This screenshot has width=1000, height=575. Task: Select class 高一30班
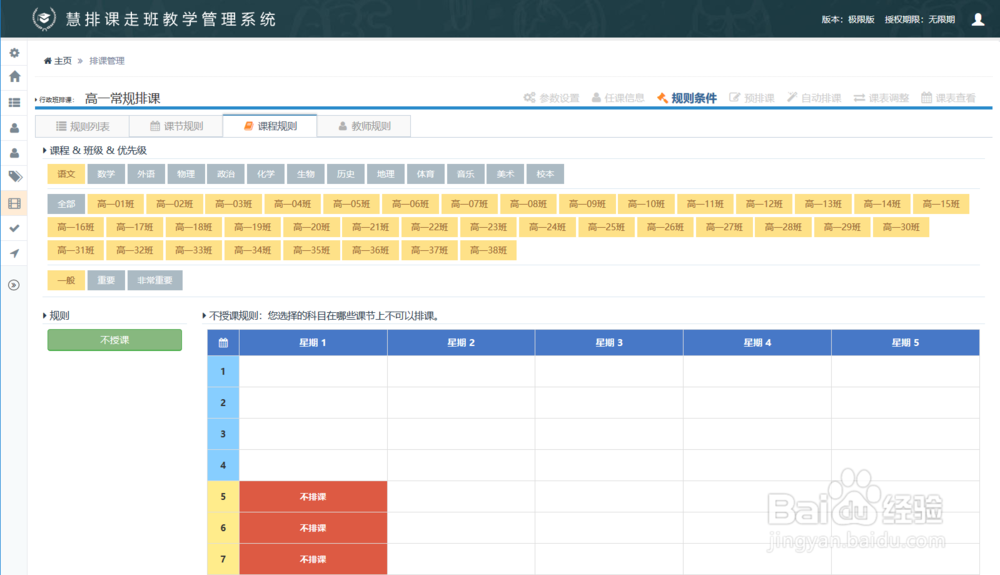point(901,227)
